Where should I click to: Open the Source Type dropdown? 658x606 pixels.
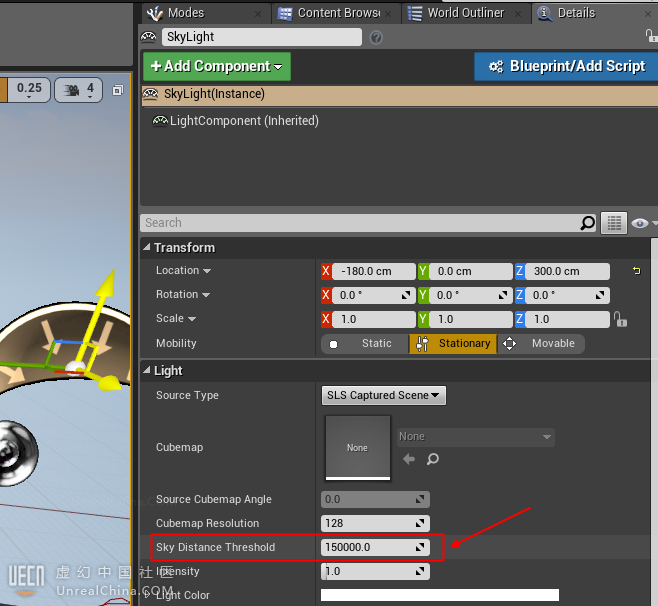click(384, 395)
